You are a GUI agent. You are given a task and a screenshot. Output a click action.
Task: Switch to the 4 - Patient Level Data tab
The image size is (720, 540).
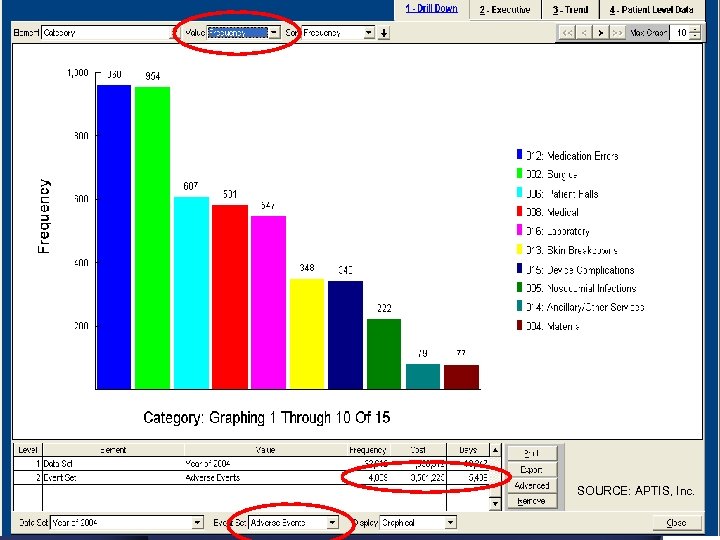click(x=652, y=10)
